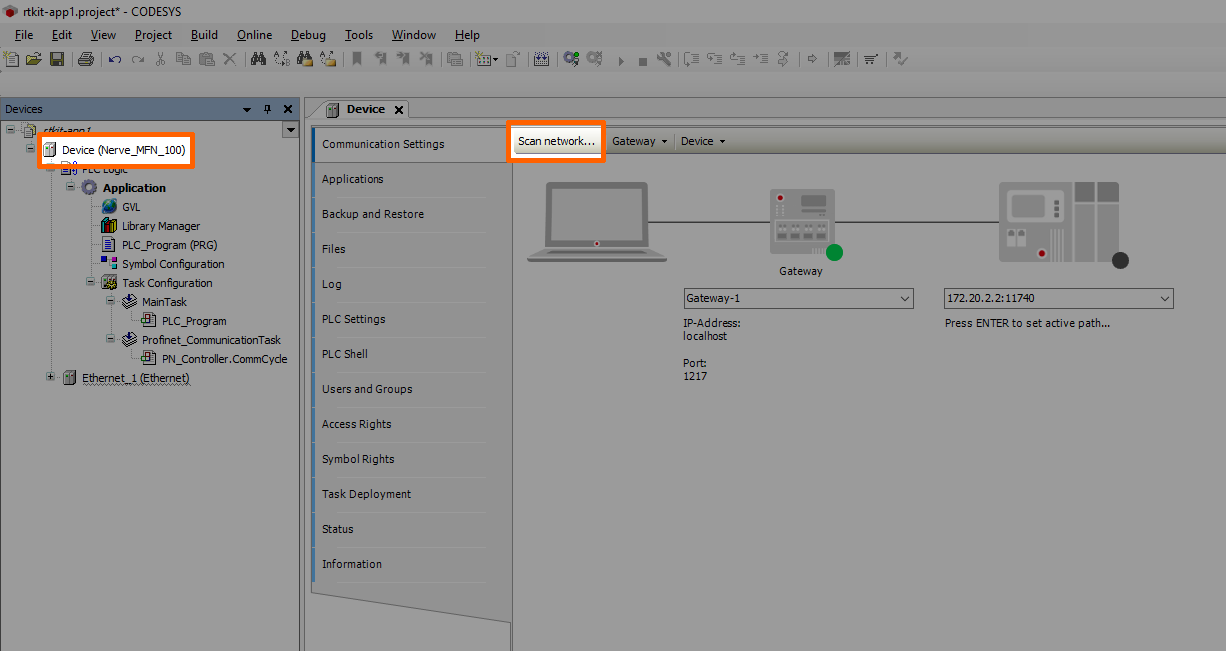This screenshot has height=651, width=1226.
Task: Select Device (Nerve_MFN_100) in the tree
Action: coord(123,150)
